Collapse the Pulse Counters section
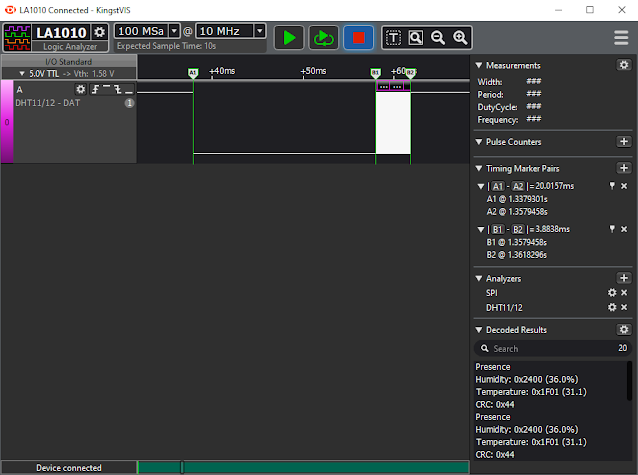Screen dimensions: 638x475 pos(479,142)
